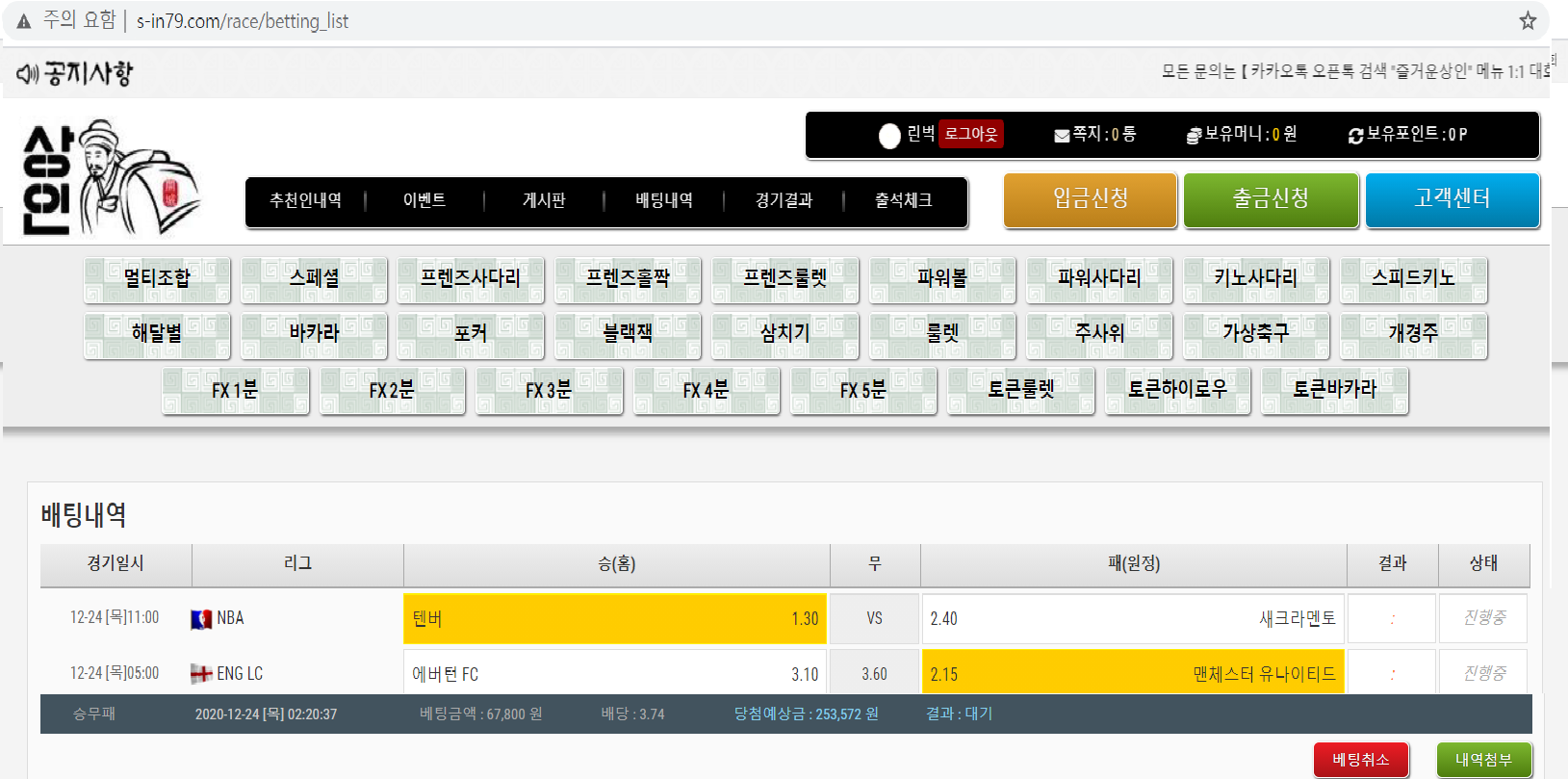The height and width of the screenshot is (779, 1568).
Task: Click the 공지사항 speaker icon
Action: (28, 74)
